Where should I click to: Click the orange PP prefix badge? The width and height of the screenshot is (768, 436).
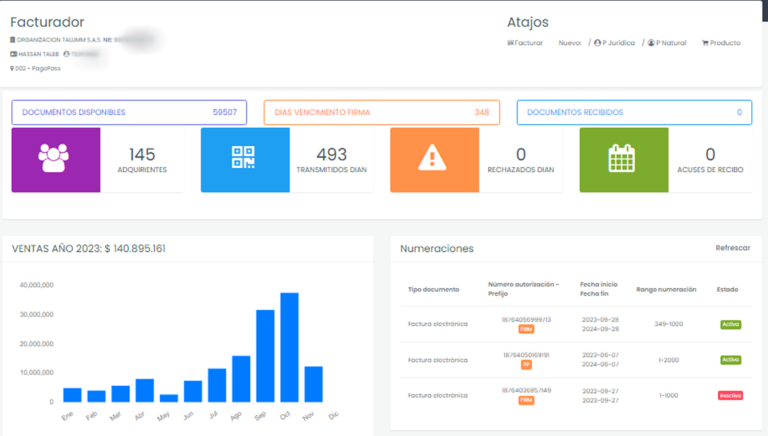[525, 365]
